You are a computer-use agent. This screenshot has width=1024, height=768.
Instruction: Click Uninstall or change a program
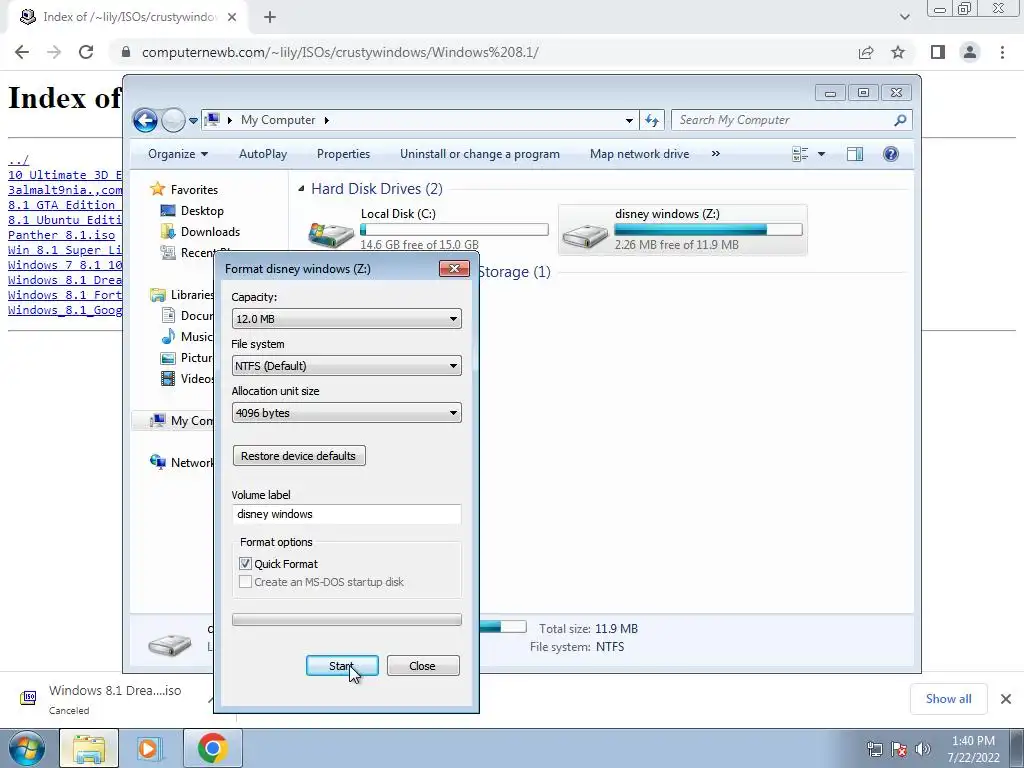point(480,154)
